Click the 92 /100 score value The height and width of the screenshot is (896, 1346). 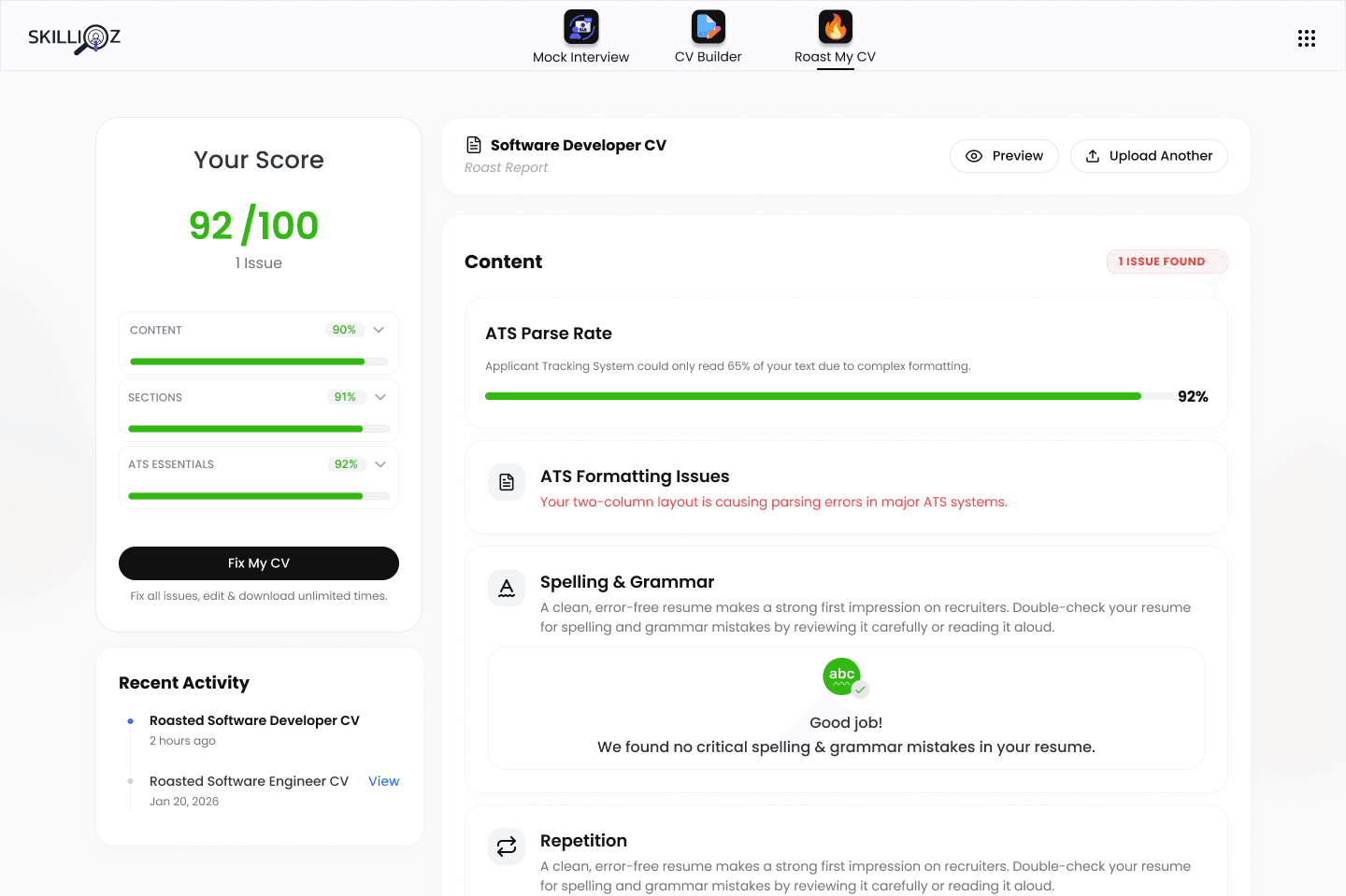point(254,225)
